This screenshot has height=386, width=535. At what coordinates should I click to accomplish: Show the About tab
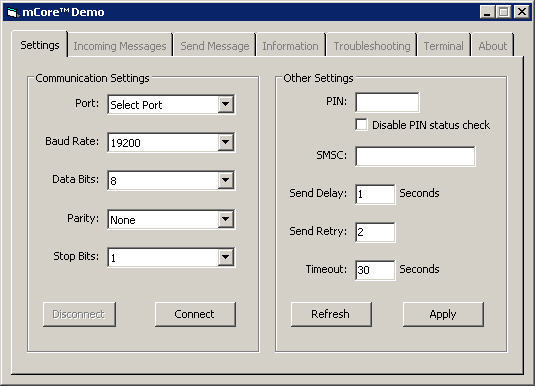tap(492, 46)
